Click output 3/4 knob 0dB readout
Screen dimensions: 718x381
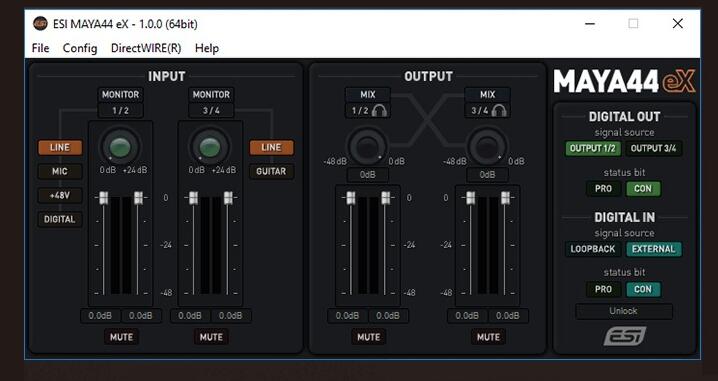487,175
